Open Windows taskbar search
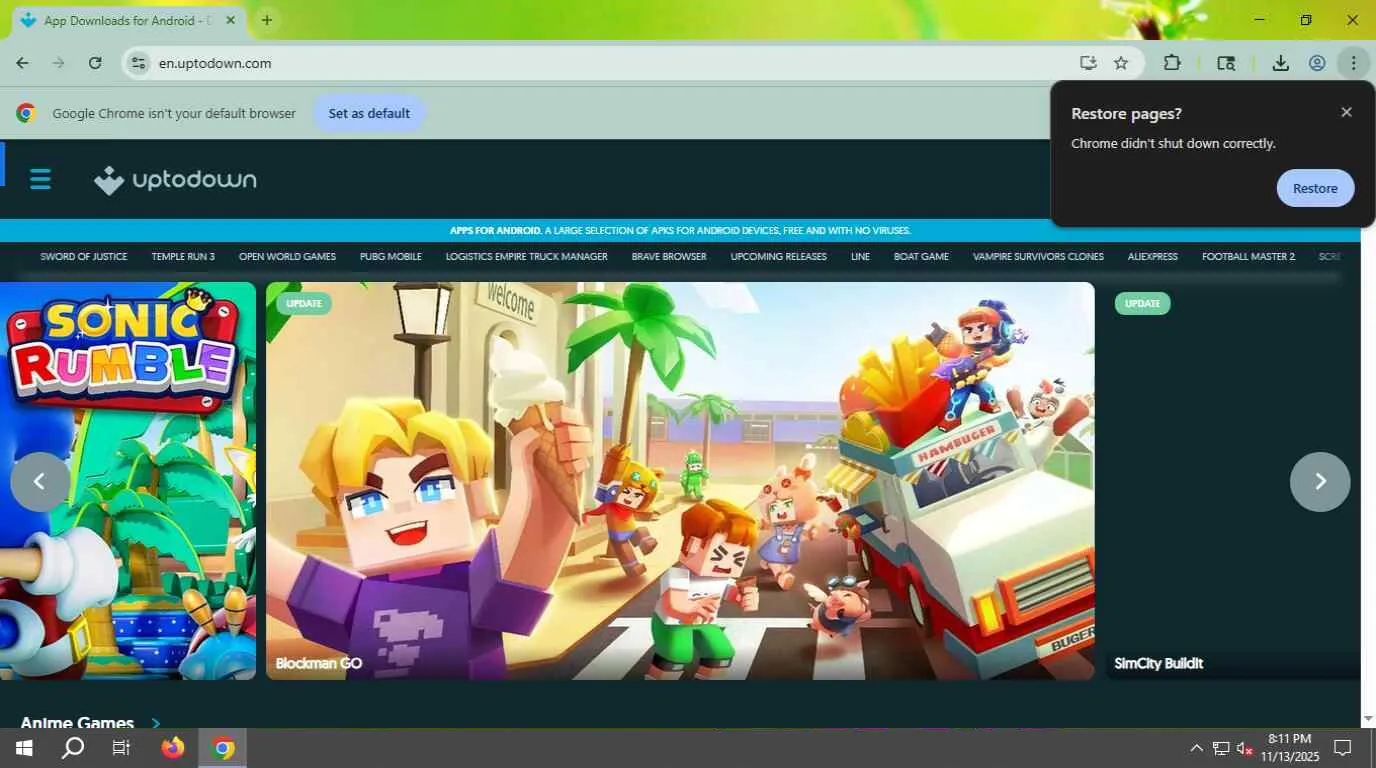1376x768 pixels. (x=73, y=748)
